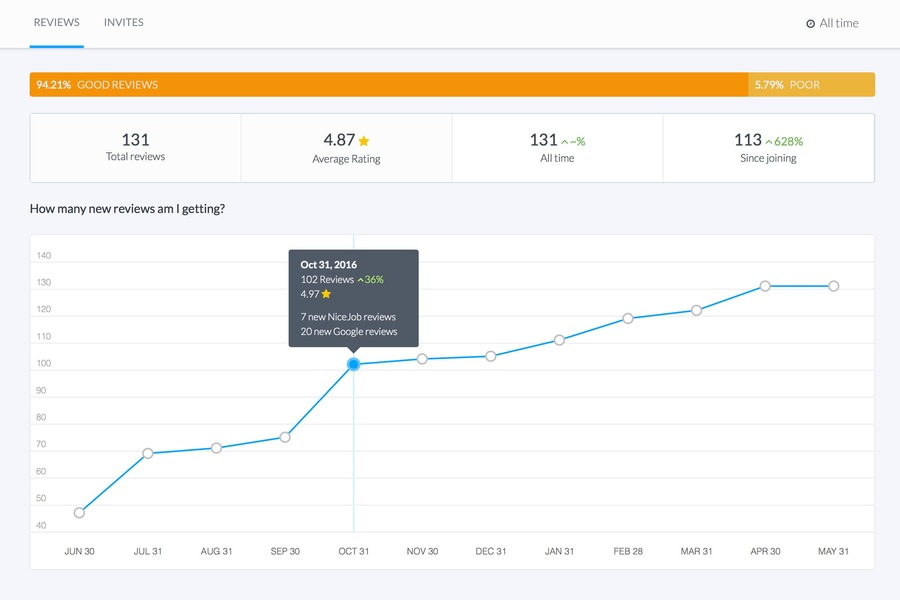Click the FEB 28 x-axis label
900x600 pixels.
pyautogui.click(x=628, y=551)
